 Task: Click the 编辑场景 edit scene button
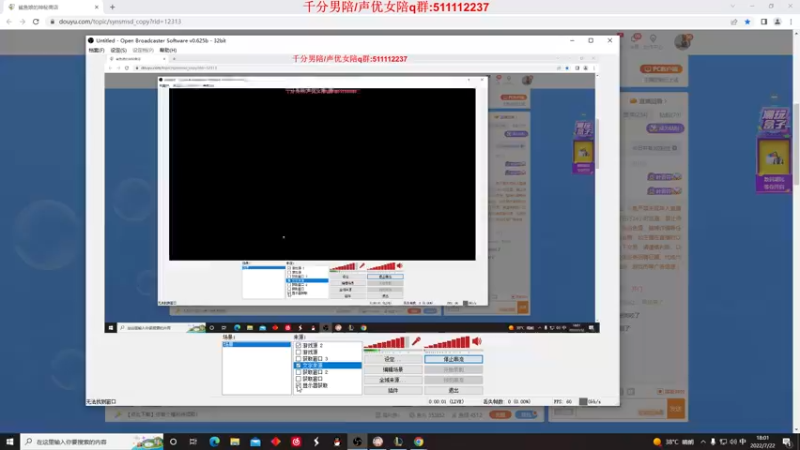[393, 369]
